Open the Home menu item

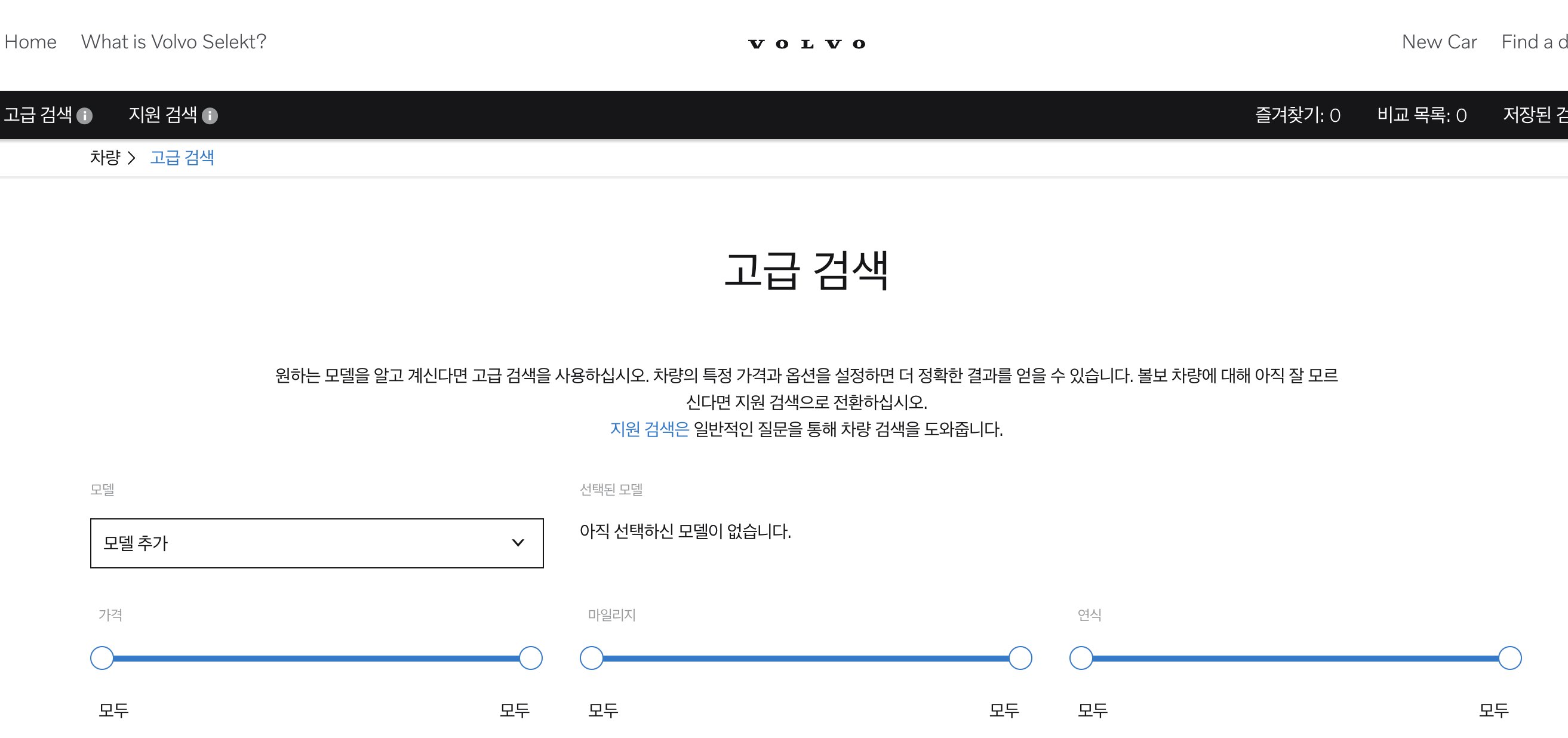(30, 42)
